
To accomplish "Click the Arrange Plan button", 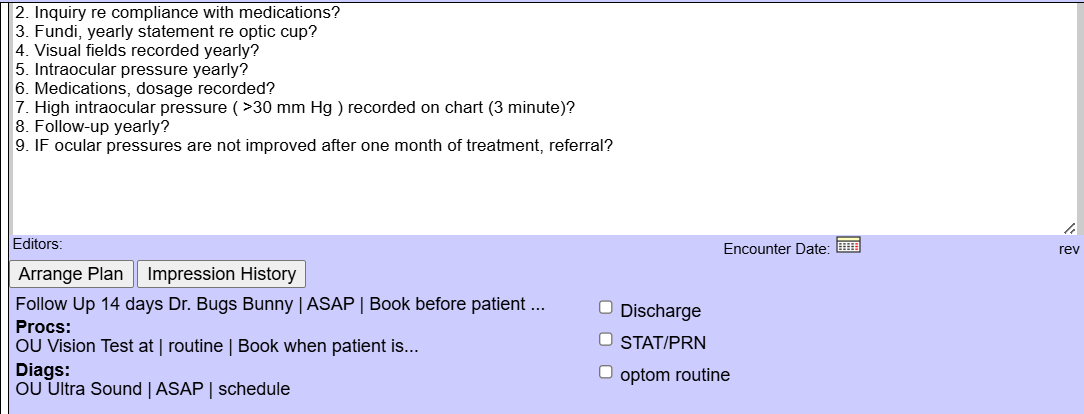I will pyautogui.click(x=71, y=274).
